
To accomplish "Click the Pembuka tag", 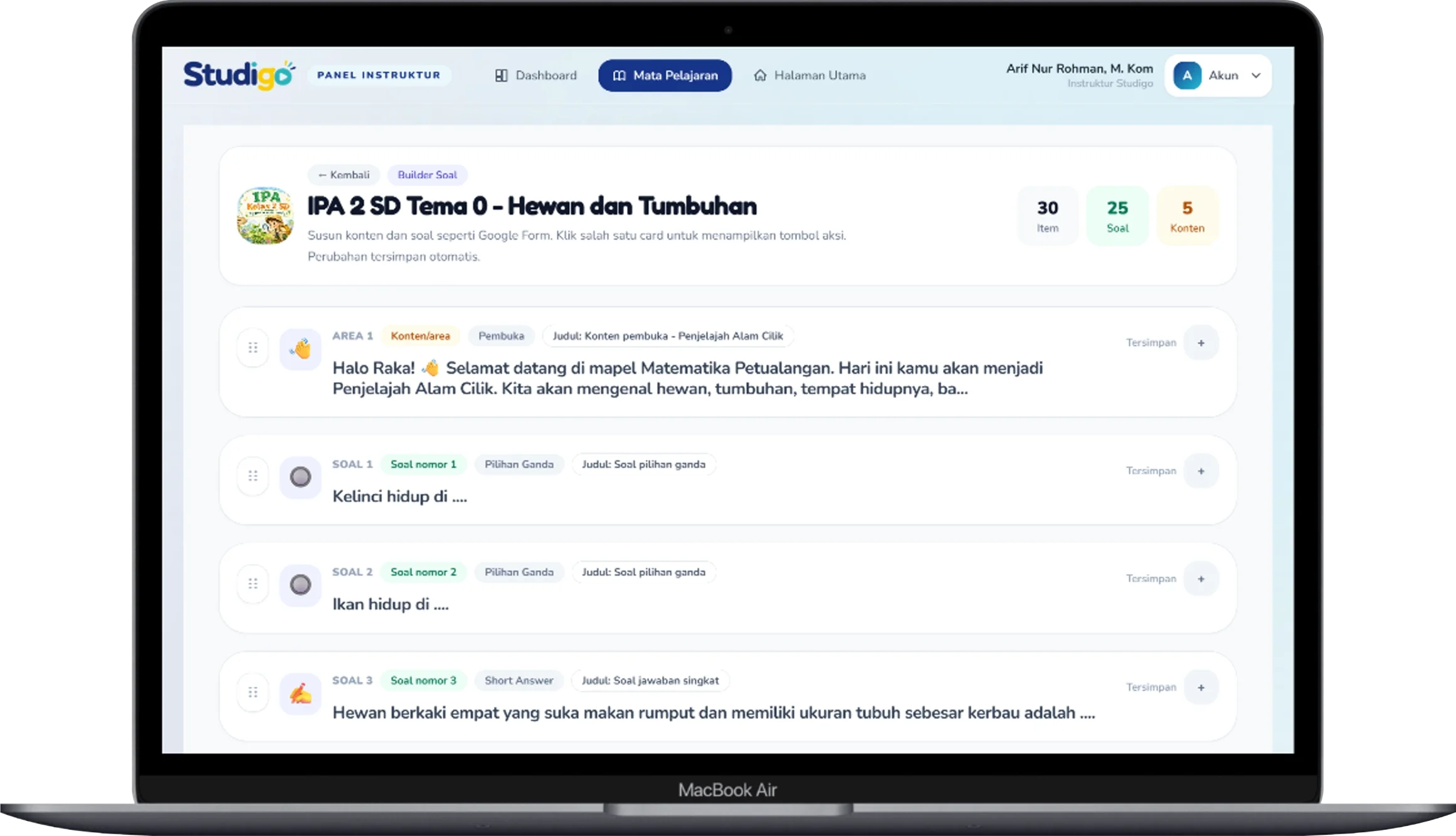I will click(x=501, y=336).
